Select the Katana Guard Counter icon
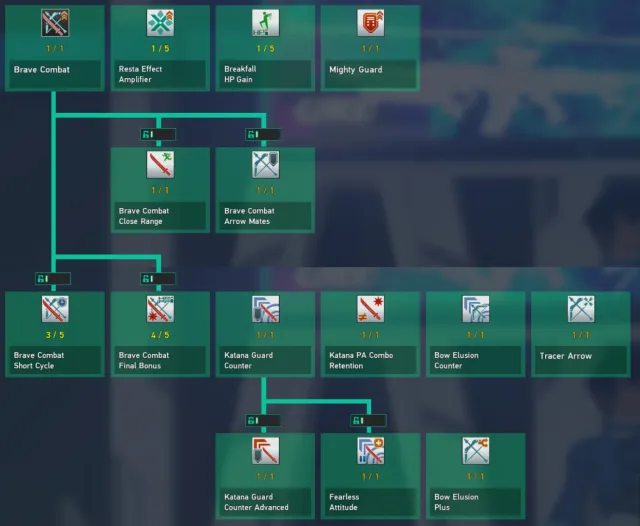640x526 pixels. pos(265,309)
